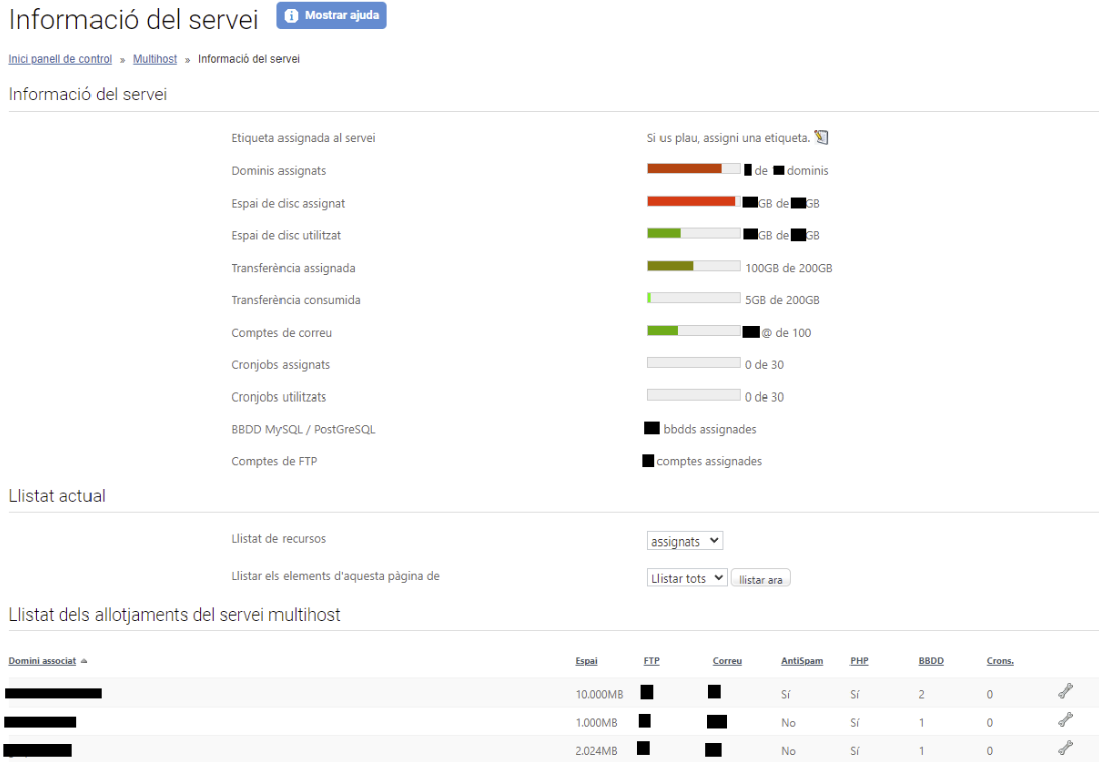Sort by the 'BBDD' column header
The image size is (1099, 762).
point(930,661)
